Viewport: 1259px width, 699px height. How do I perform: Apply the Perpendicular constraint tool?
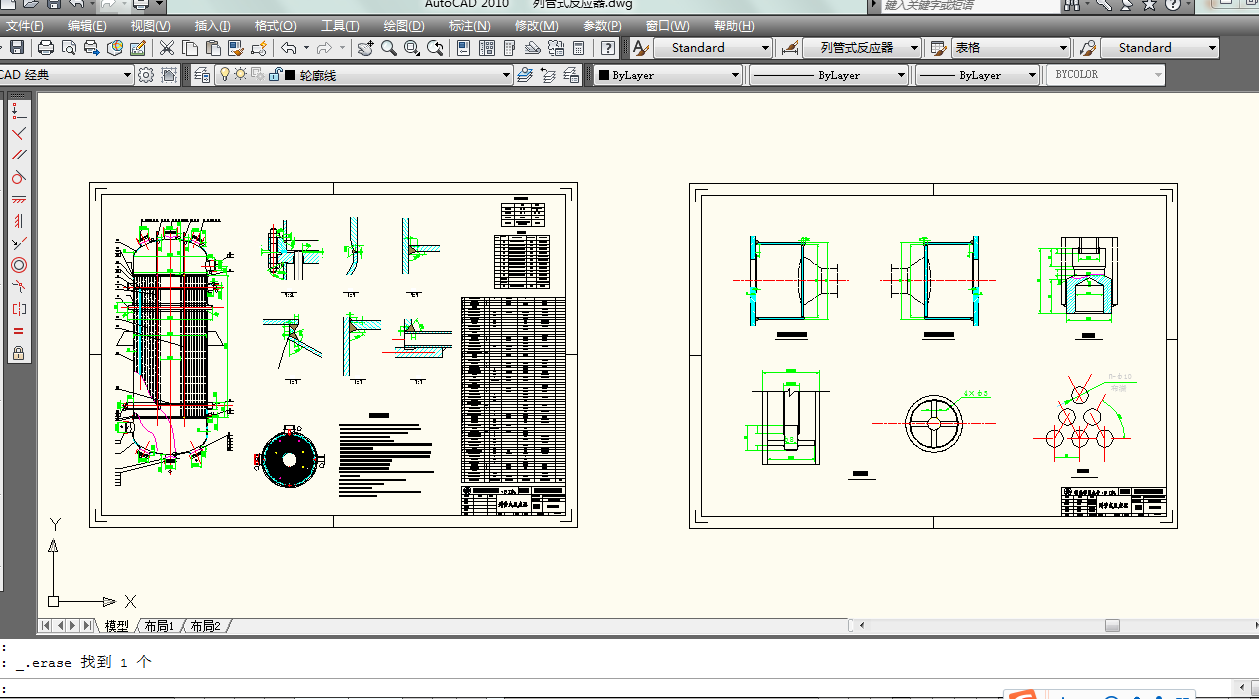click(18, 132)
